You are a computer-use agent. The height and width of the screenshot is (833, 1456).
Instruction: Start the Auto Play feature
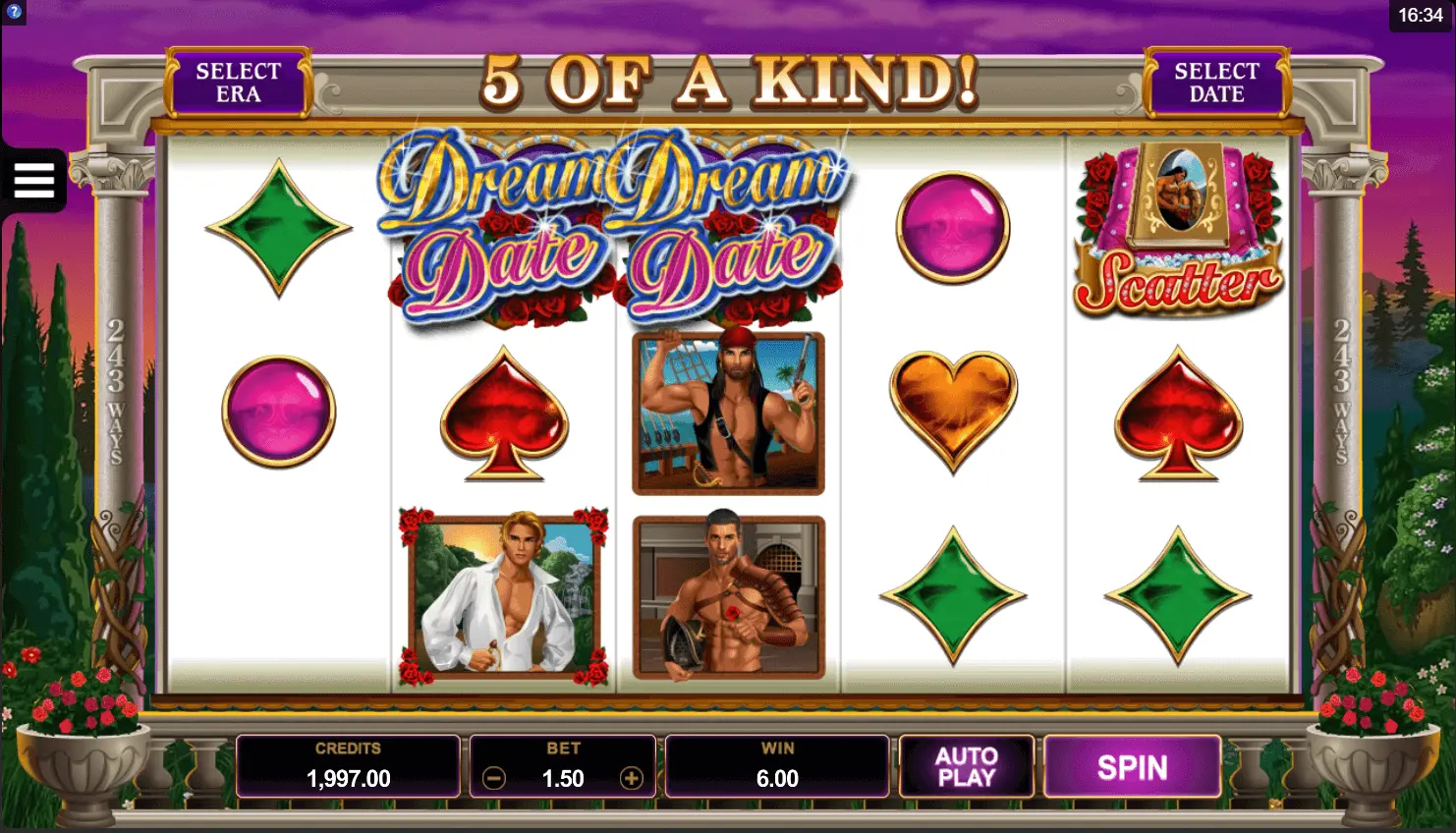click(967, 766)
